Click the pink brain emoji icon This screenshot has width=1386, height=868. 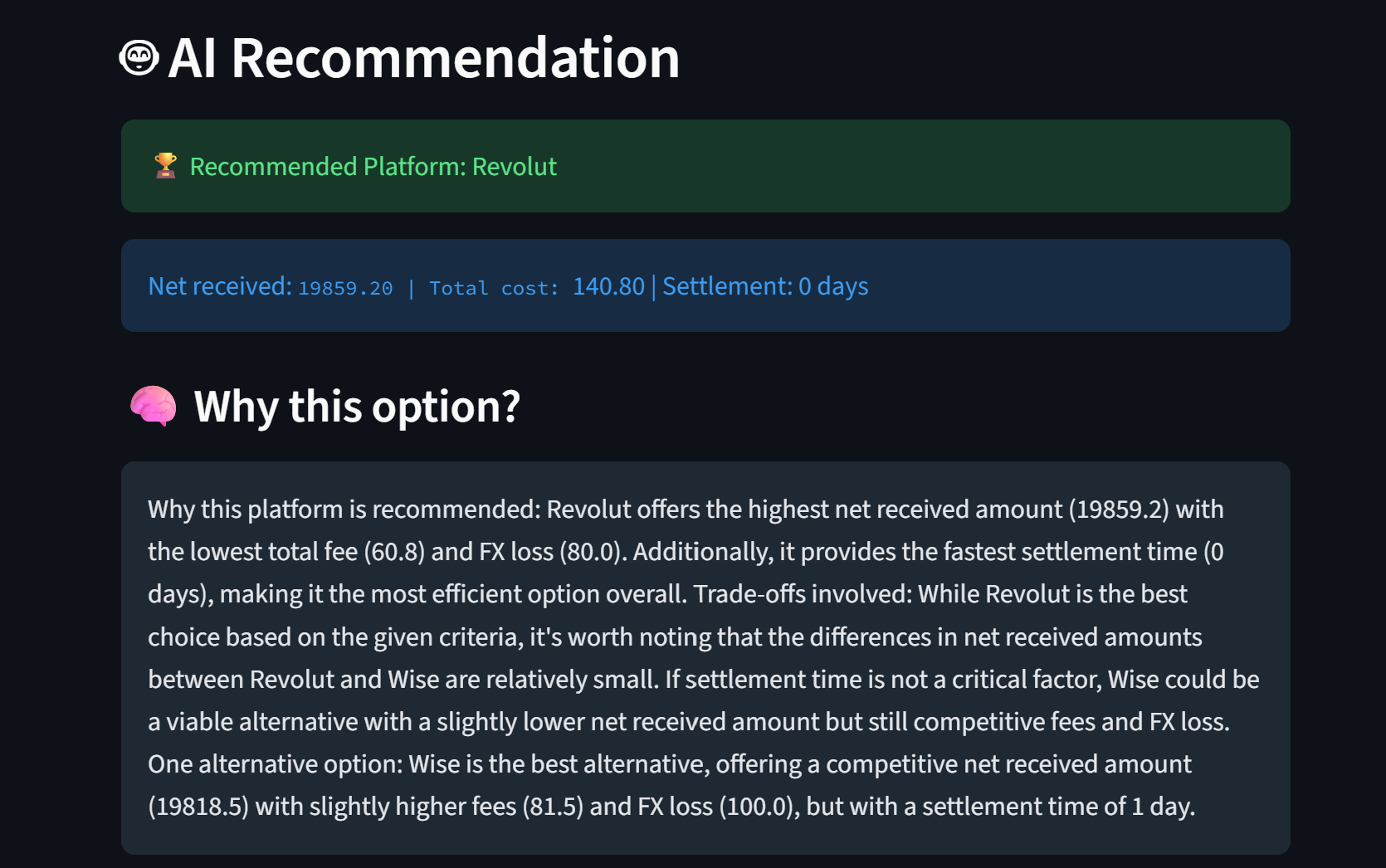point(154,407)
